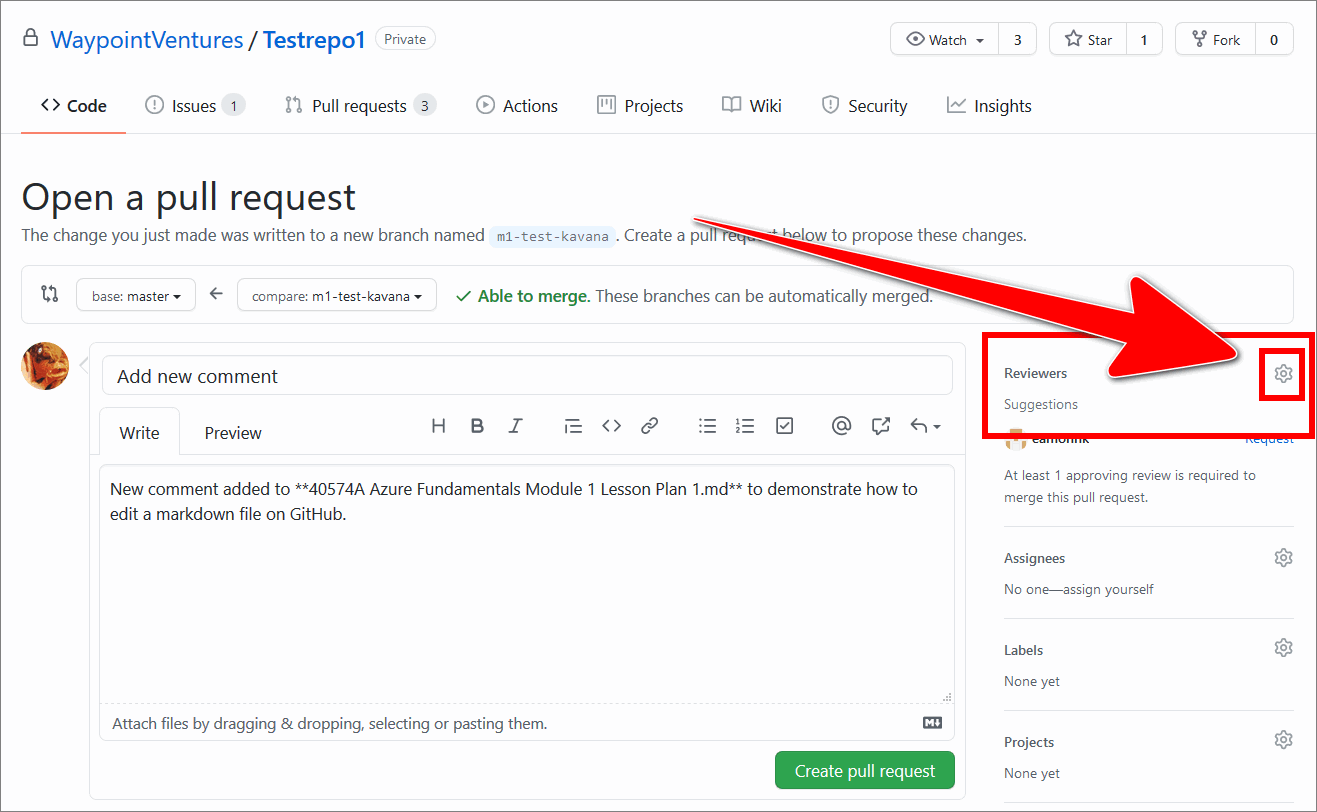The height and width of the screenshot is (812, 1317).
Task: Open the Pull requests tab
Action: pos(360,106)
